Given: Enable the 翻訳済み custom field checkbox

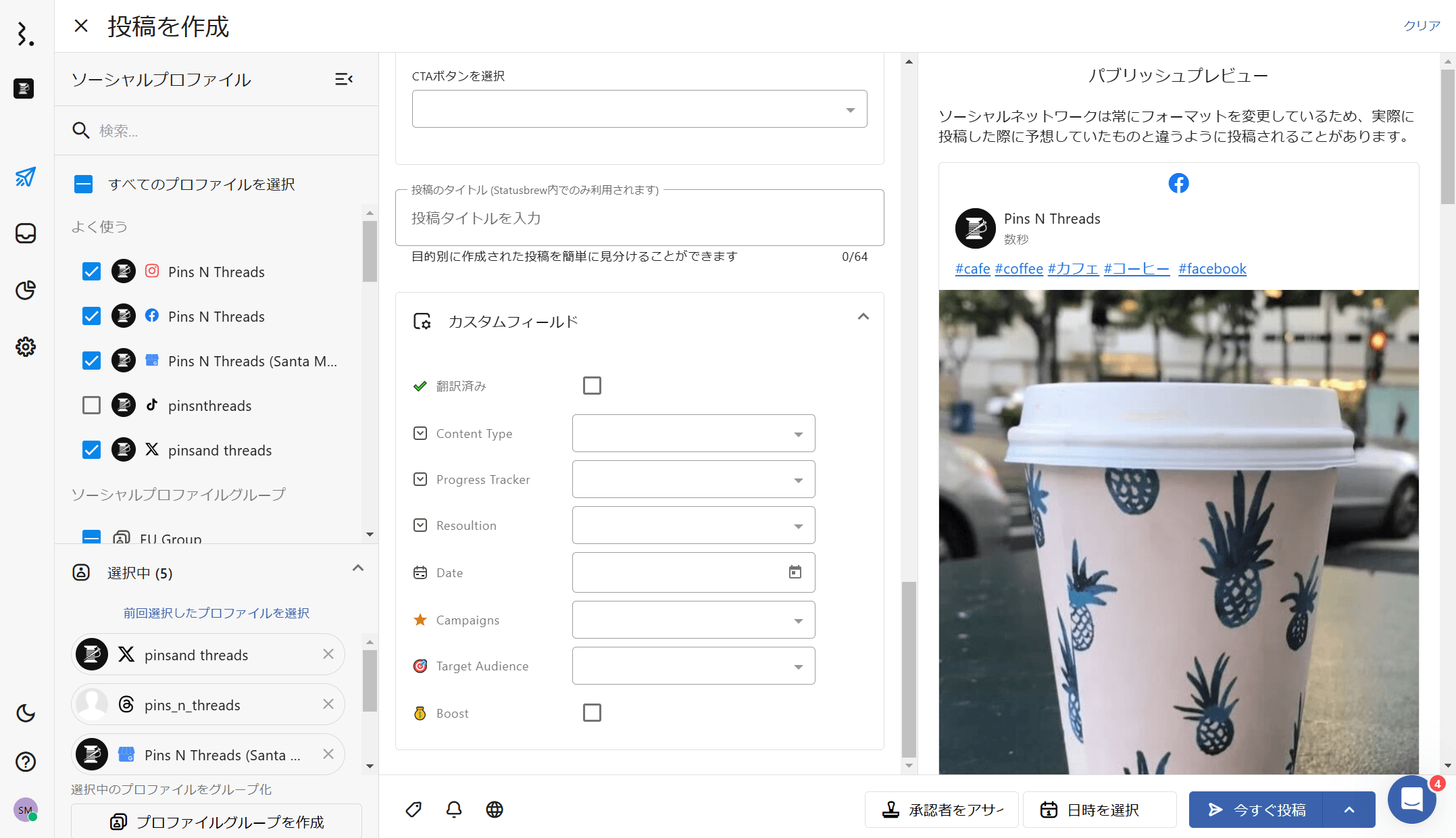Looking at the screenshot, I should click(x=592, y=386).
